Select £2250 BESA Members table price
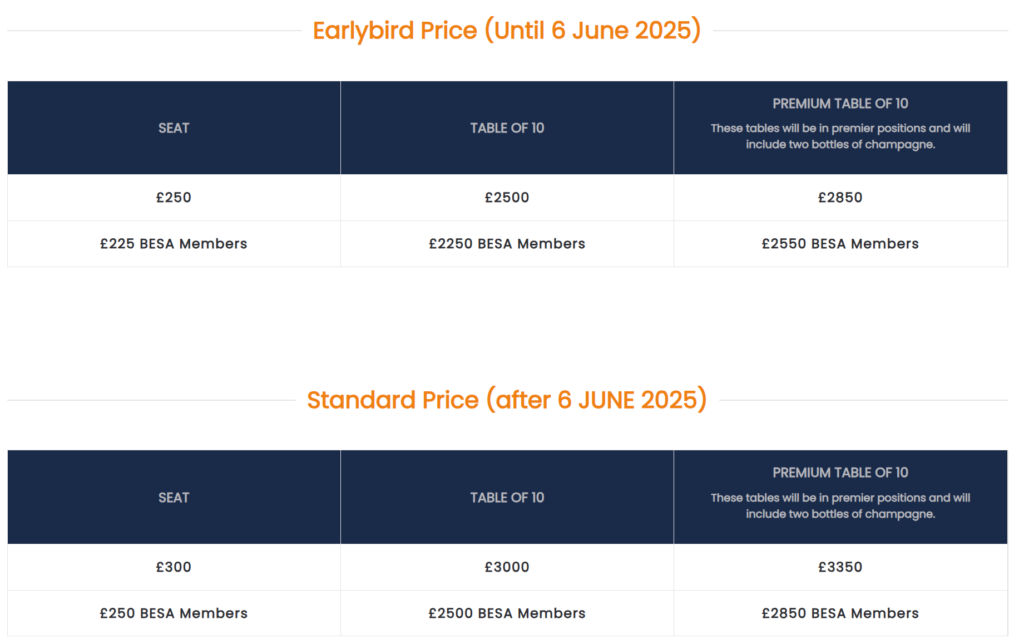This screenshot has height=644, width=1024. (x=507, y=244)
